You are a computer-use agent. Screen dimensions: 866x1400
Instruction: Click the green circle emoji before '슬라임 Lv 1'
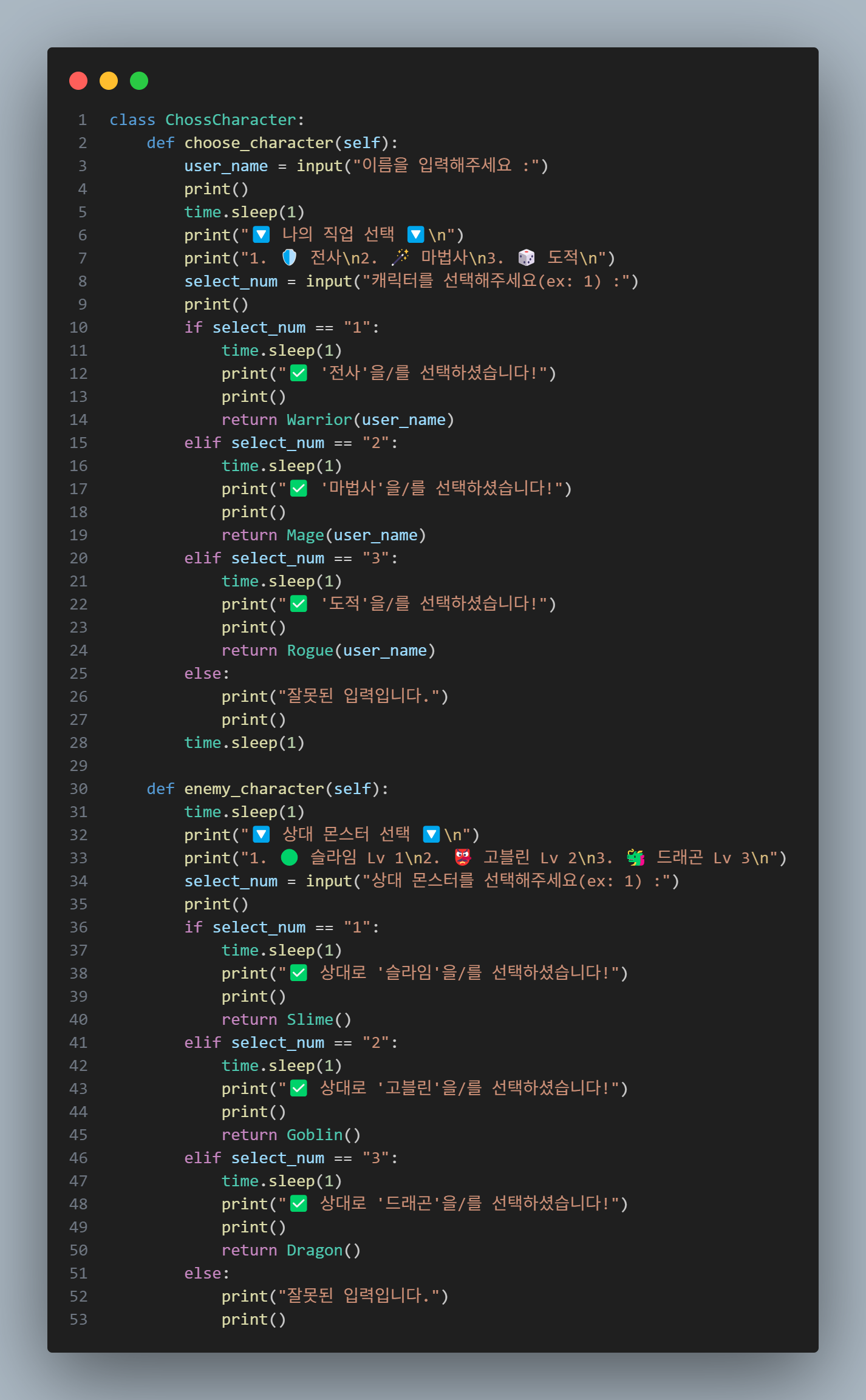(290, 857)
